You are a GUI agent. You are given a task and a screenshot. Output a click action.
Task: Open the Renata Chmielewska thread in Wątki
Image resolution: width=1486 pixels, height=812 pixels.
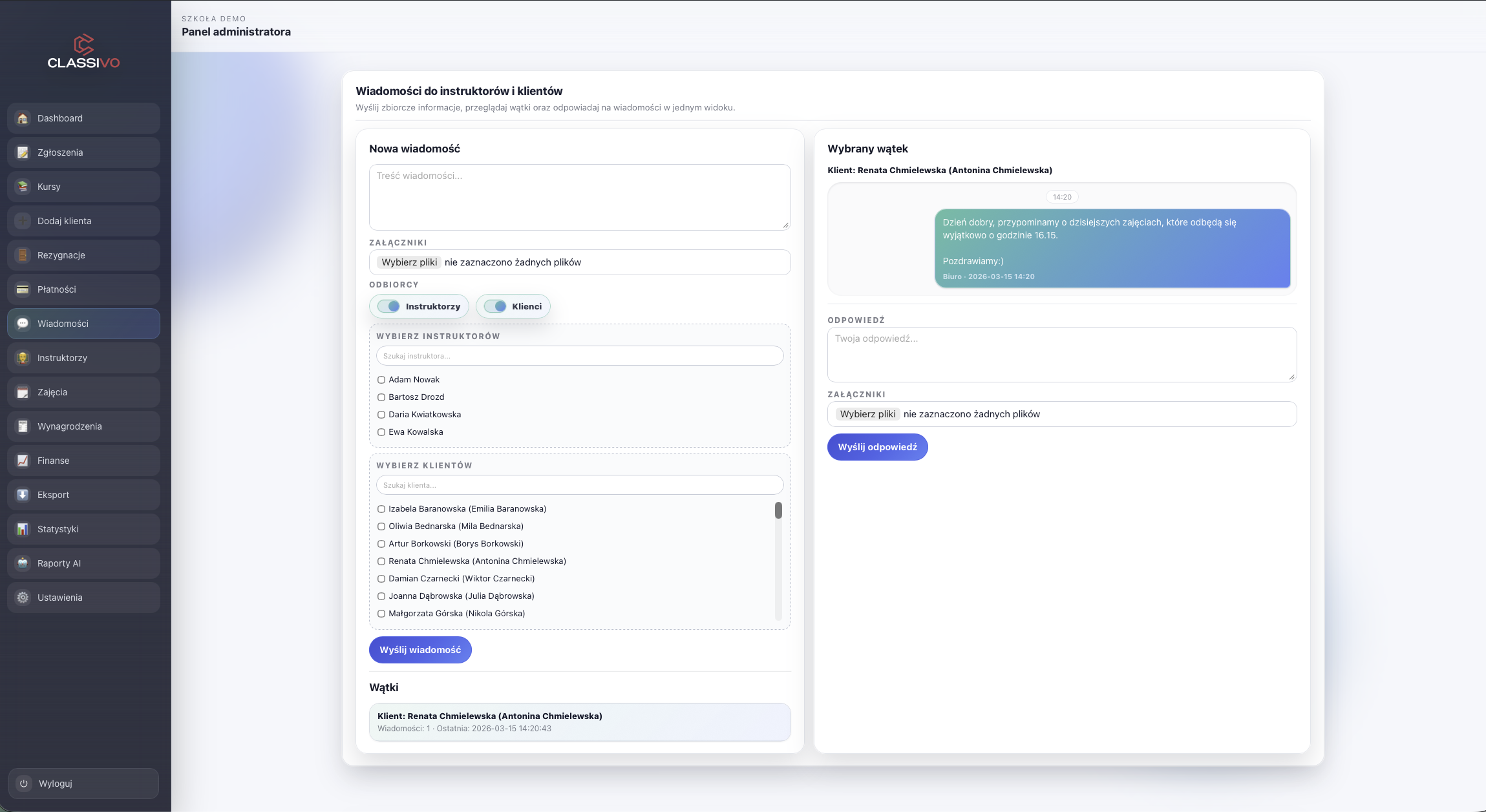(579, 722)
